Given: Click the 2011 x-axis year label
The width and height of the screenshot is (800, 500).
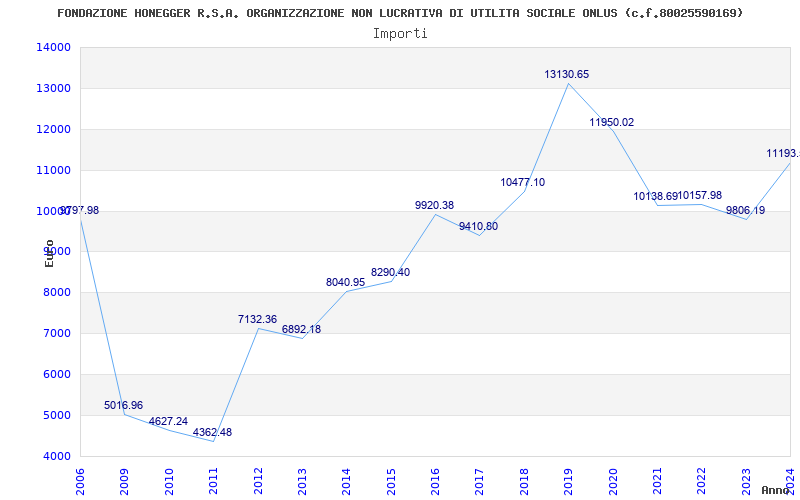Looking at the screenshot, I should pos(213,481).
